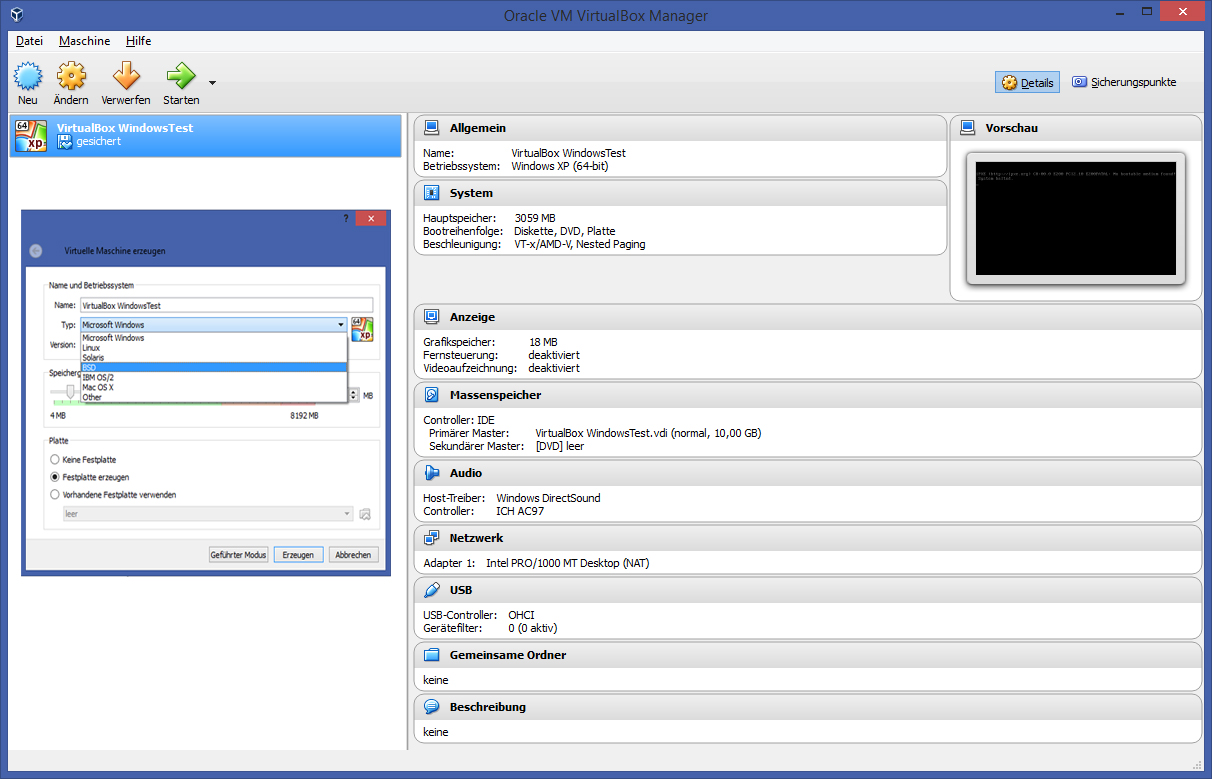Click the Massenspeicher section disk icon
This screenshot has height=779, width=1212.
pos(431,395)
